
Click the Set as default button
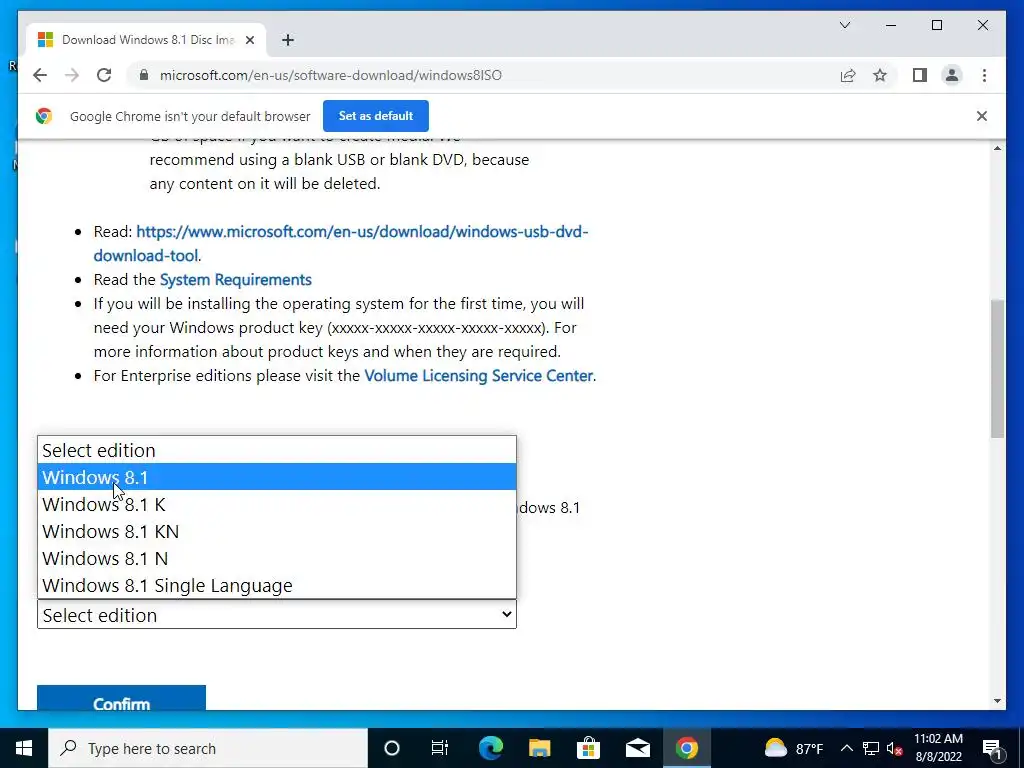coord(376,116)
